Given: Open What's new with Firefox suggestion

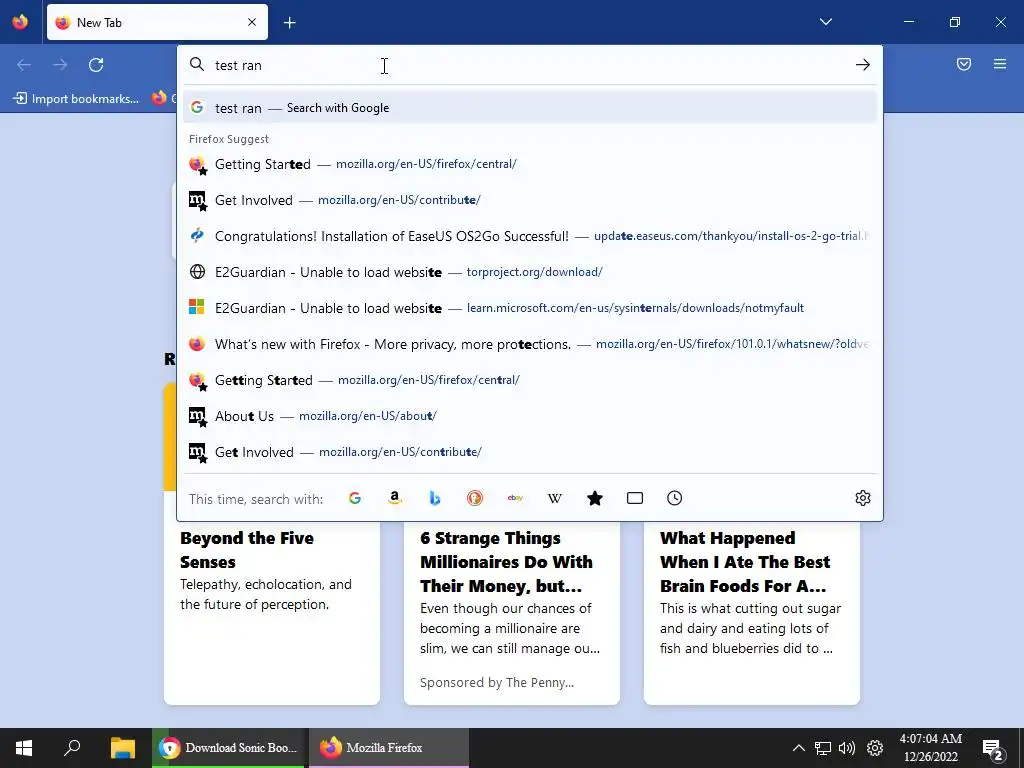Looking at the screenshot, I should 530,344.
